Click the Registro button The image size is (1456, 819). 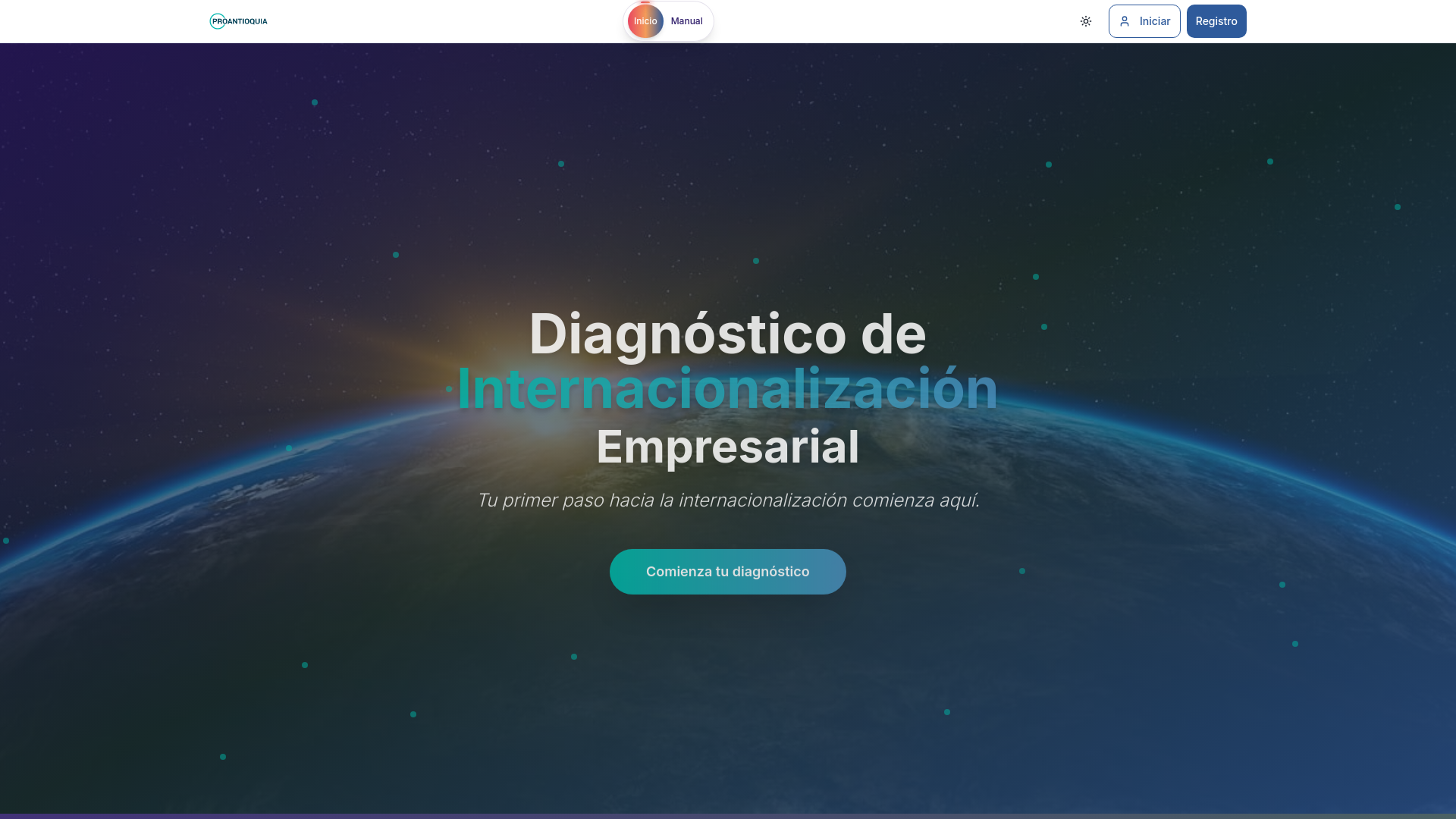[x=1216, y=21]
